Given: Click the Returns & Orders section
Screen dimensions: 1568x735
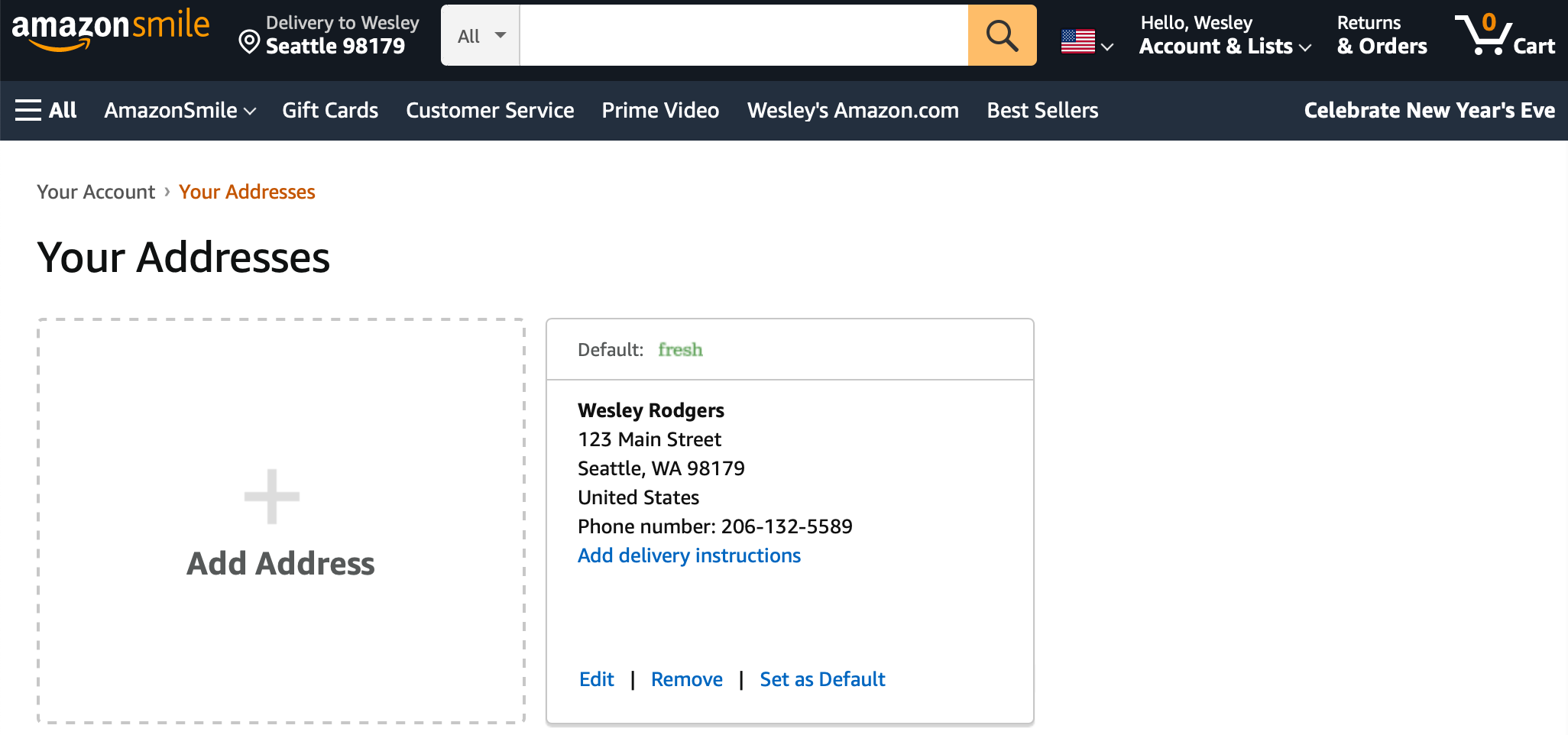Looking at the screenshot, I should [1380, 34].
